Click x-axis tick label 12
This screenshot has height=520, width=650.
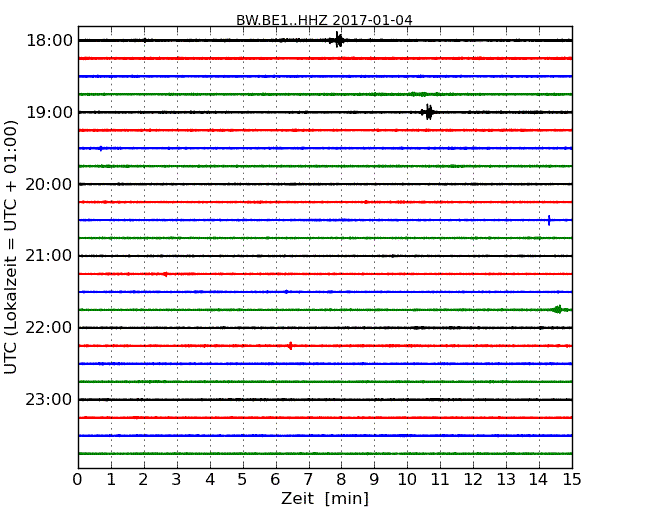coord(473,479)
